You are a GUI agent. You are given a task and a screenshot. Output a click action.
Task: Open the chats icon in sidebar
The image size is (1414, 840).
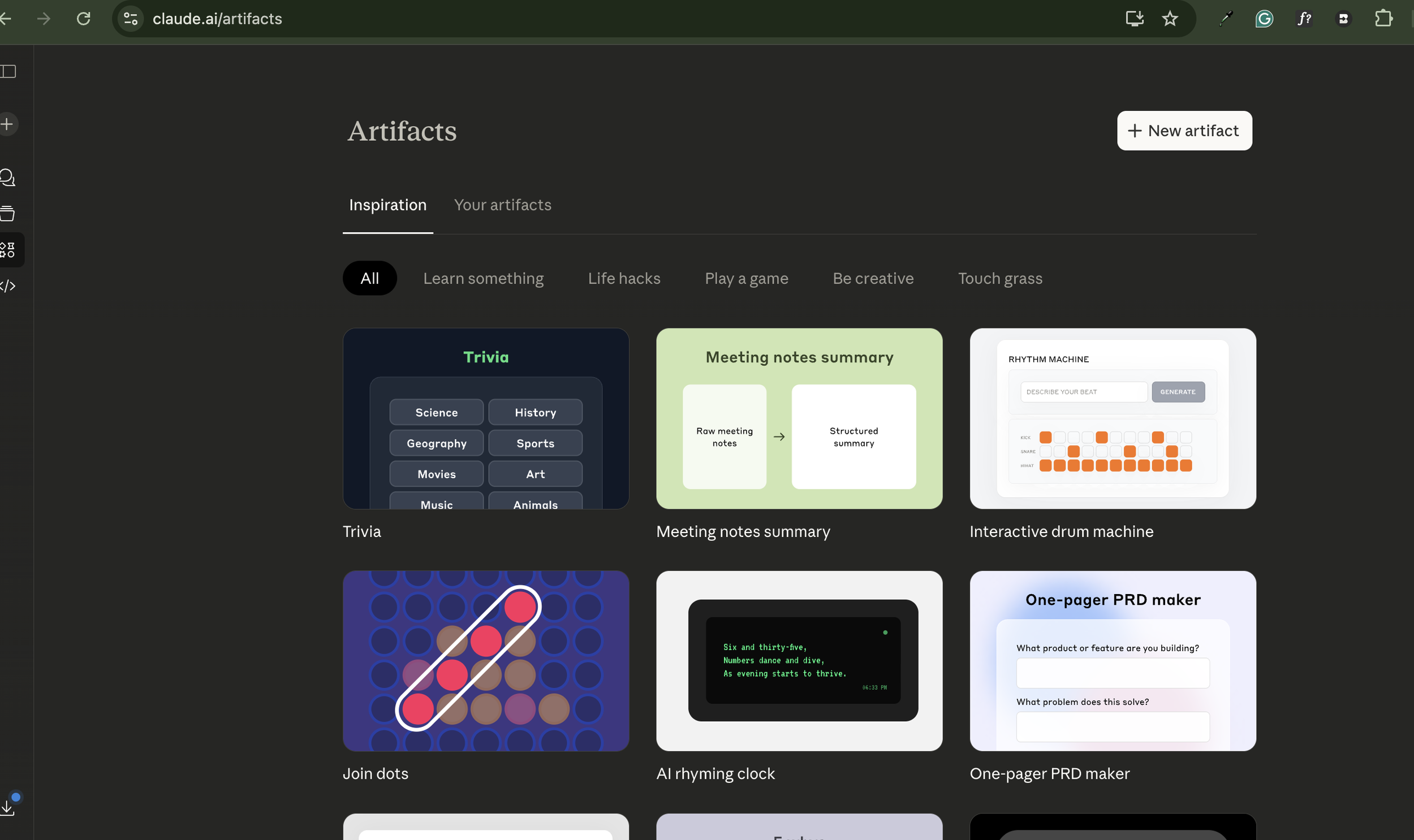pos(8,177)
